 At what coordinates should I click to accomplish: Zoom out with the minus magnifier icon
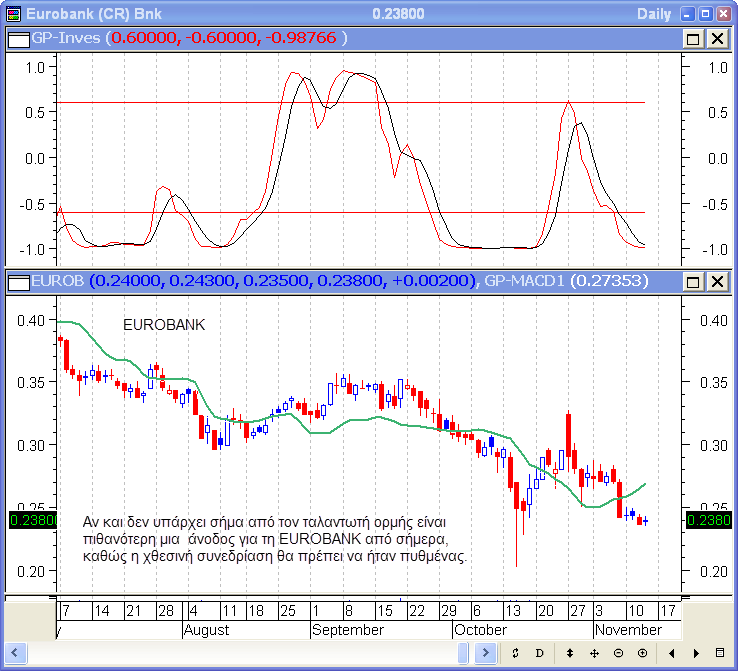pyautogui.click(x=618, y=653)
